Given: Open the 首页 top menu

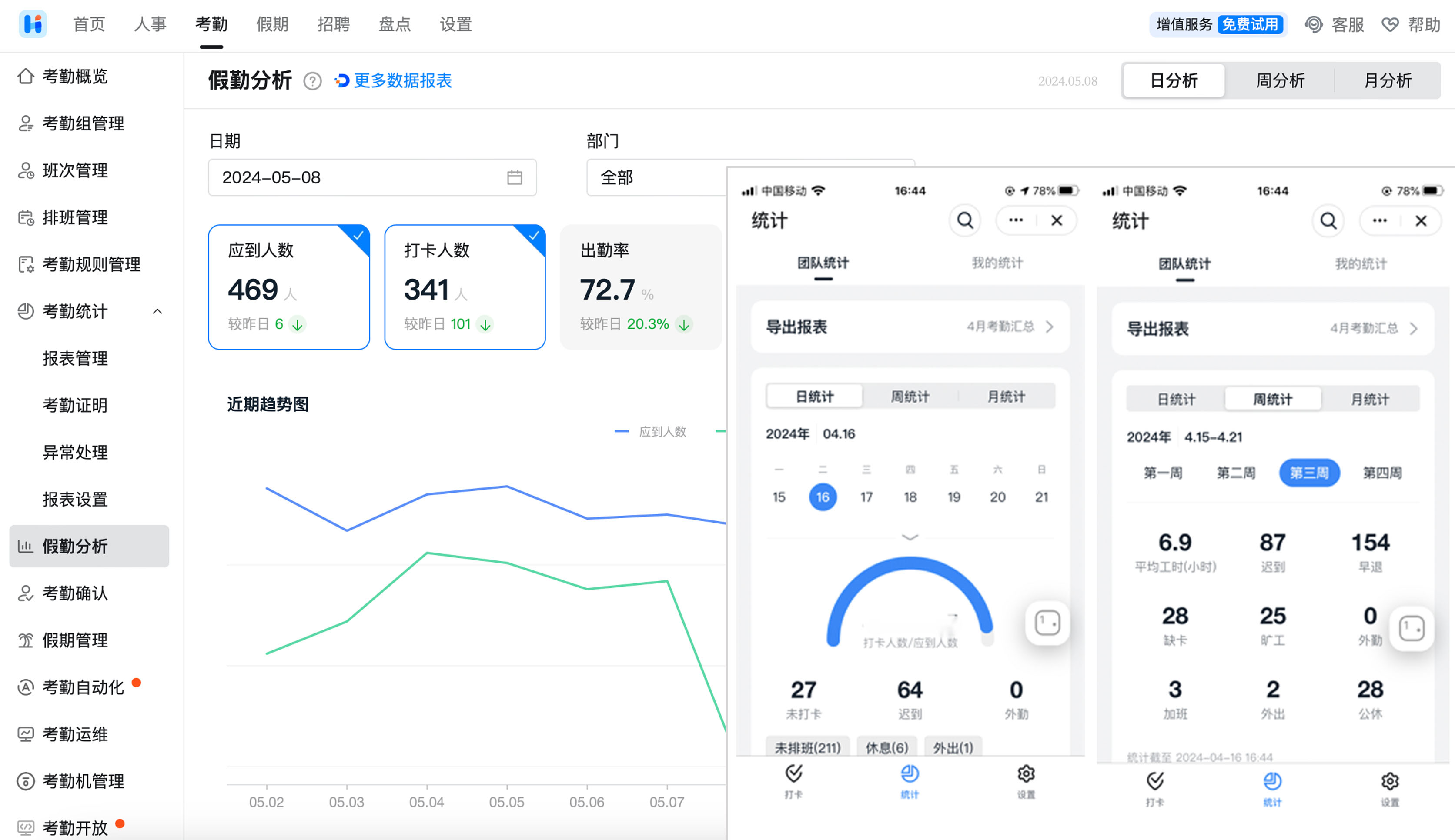Looking at the screenshot, I should pyautogui.click(x=89, y=24).
